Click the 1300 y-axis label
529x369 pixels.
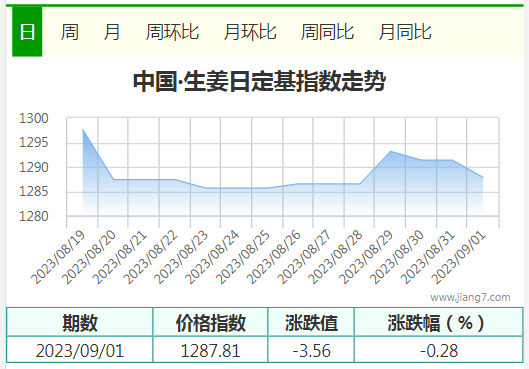[34, 118]
